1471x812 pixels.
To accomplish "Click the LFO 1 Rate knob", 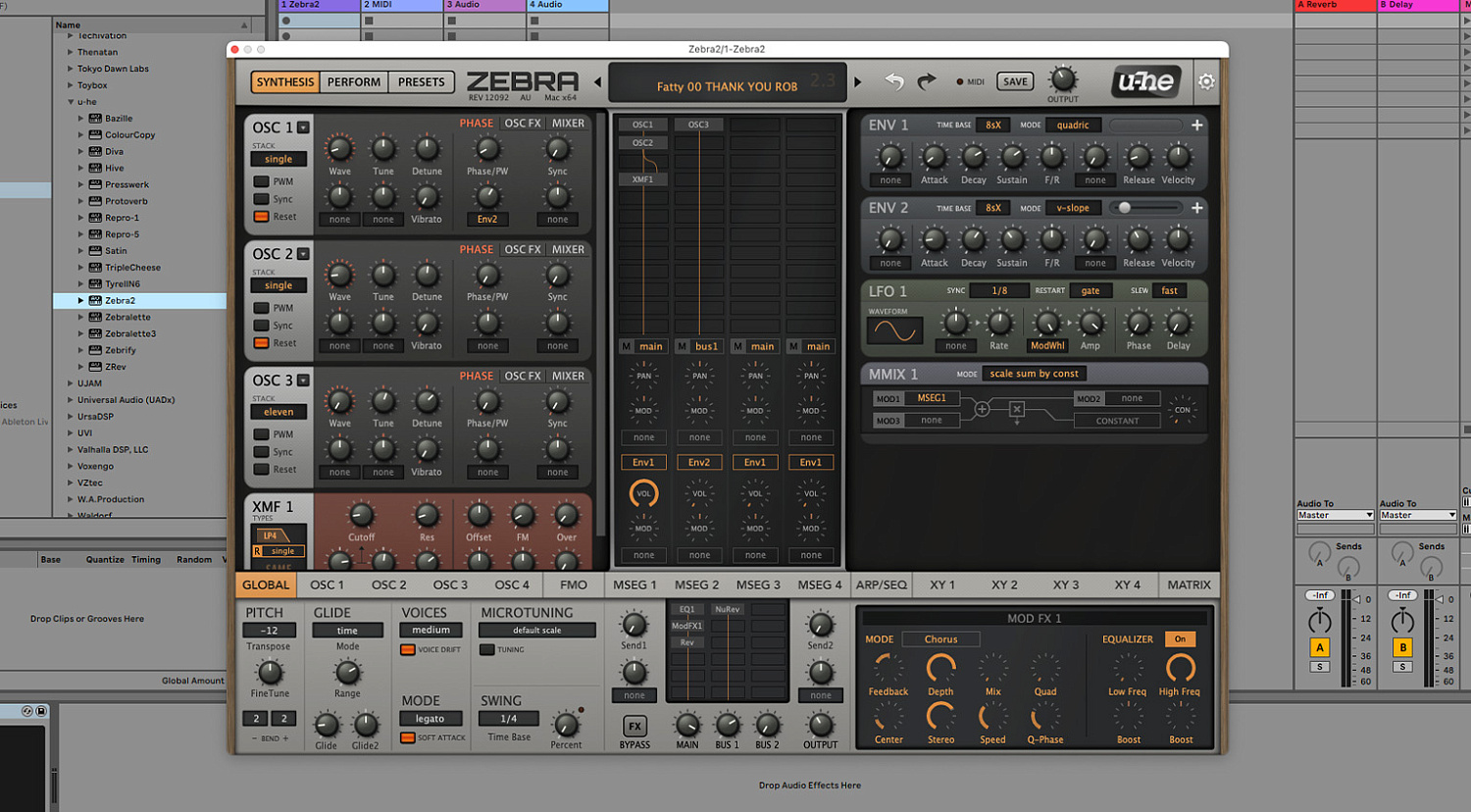I will 998,323.
